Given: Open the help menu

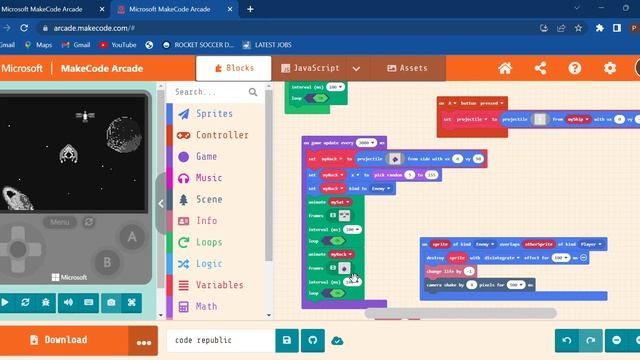Looking at the screenshot, I should [575, 68].
